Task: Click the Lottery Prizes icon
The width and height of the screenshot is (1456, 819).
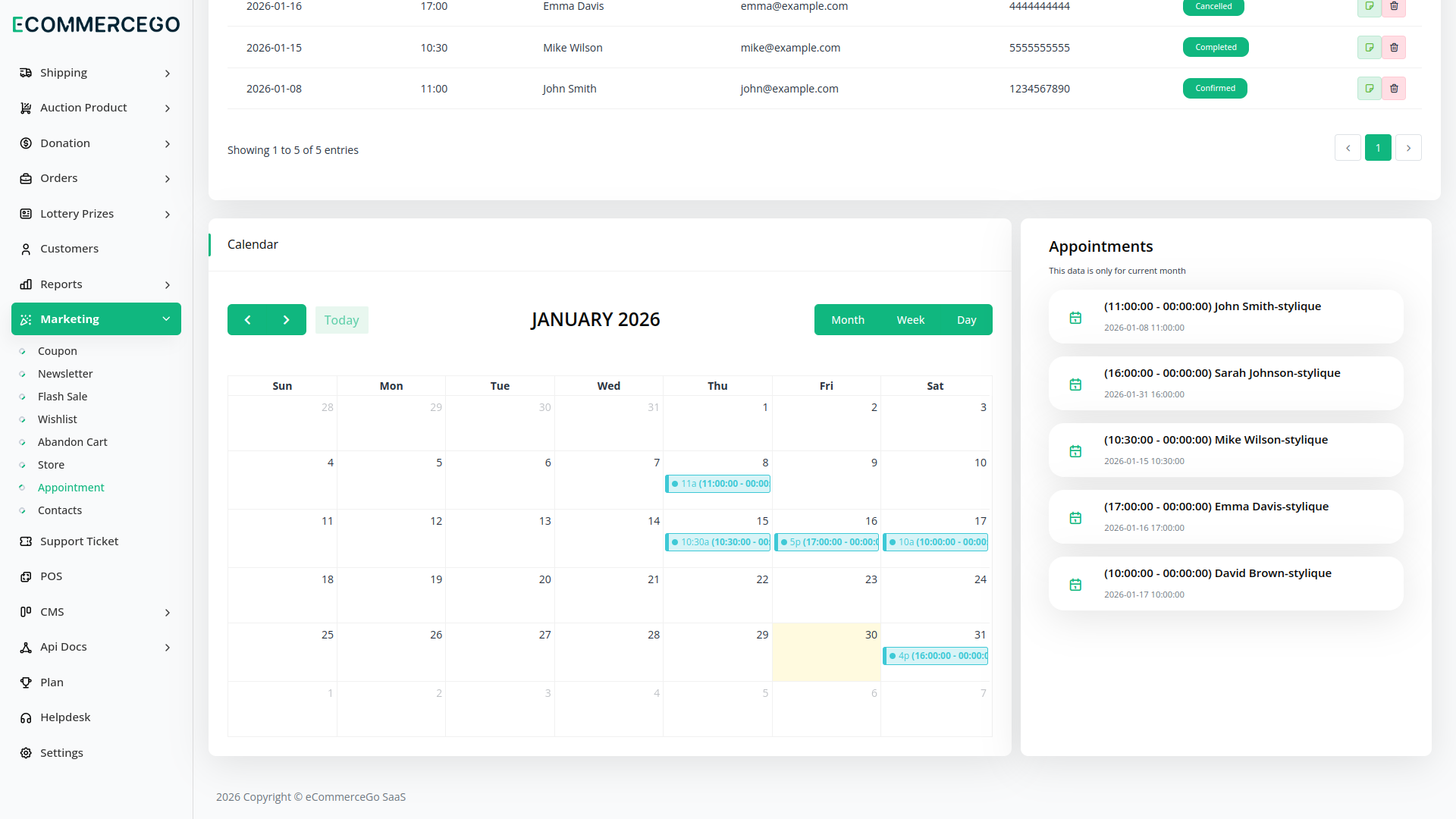Action: coord(26,214)
